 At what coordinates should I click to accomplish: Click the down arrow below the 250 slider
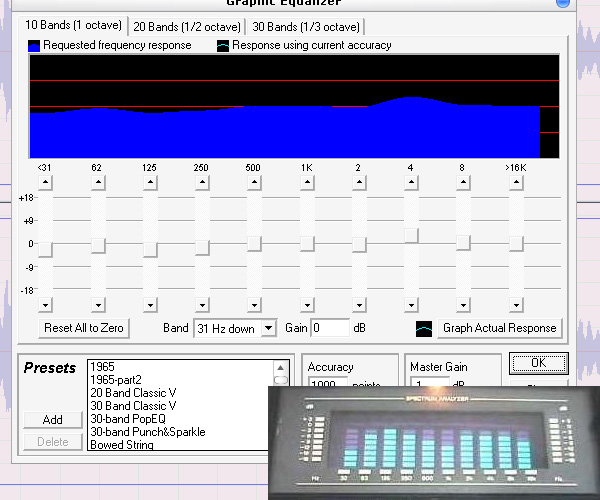202,305
